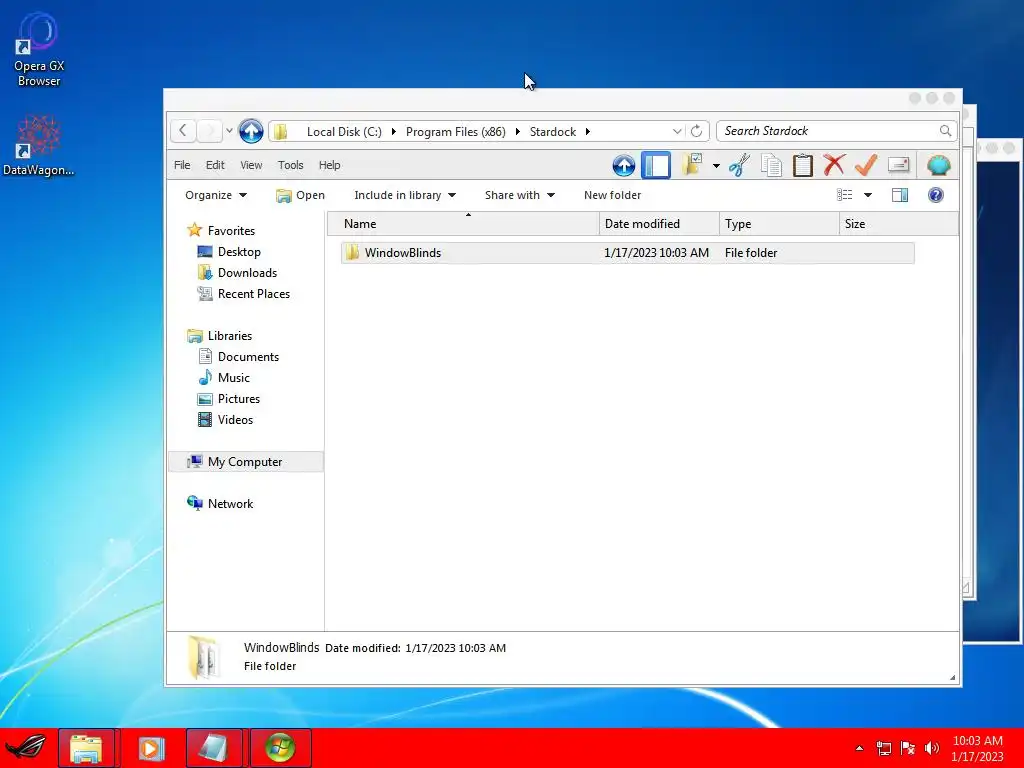Sort by Type column header

(x=779, y=223)
